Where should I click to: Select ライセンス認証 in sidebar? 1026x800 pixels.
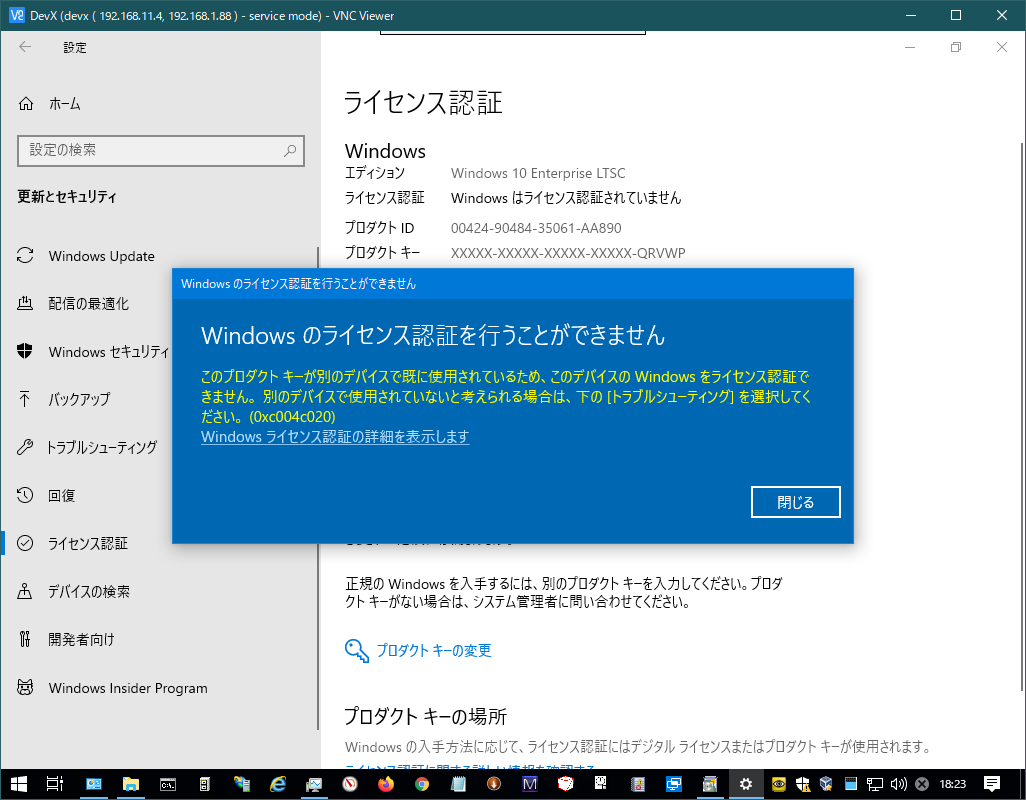click(86, 543)
